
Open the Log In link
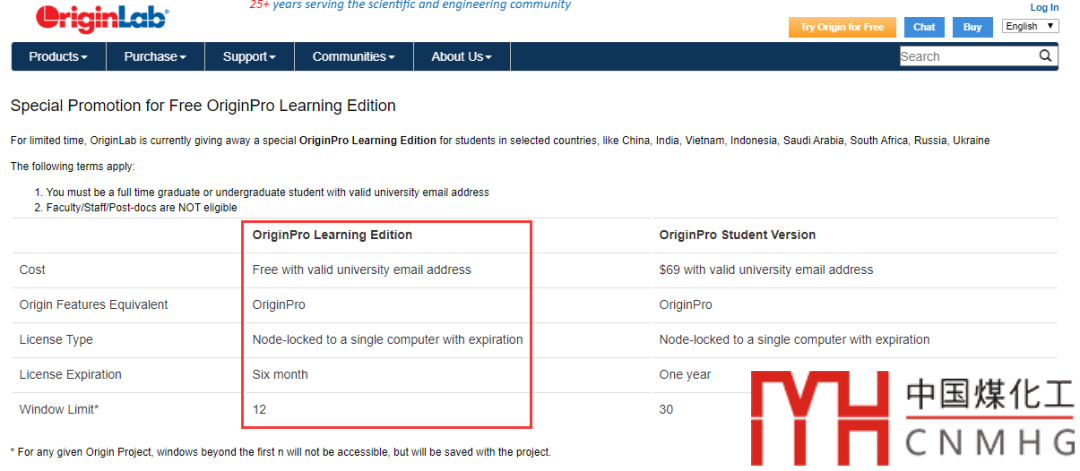(1044, 7)
